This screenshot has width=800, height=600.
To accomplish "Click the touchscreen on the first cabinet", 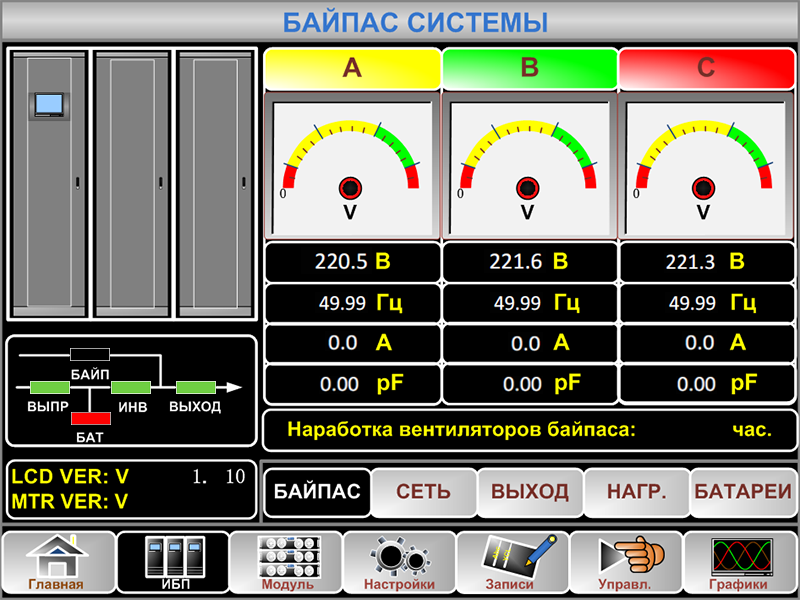I will click(48, 103).
